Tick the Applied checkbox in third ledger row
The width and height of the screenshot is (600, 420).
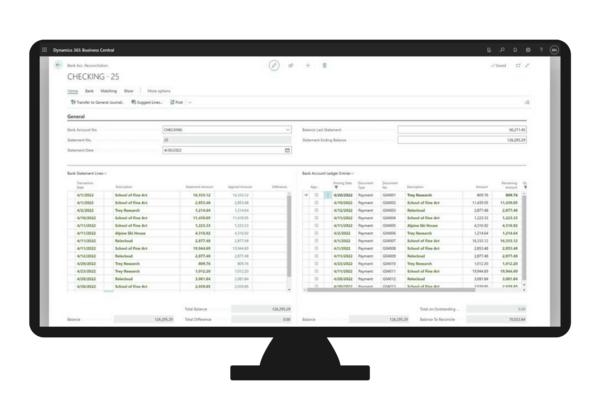pyautogui.click(x=316, y=211)
